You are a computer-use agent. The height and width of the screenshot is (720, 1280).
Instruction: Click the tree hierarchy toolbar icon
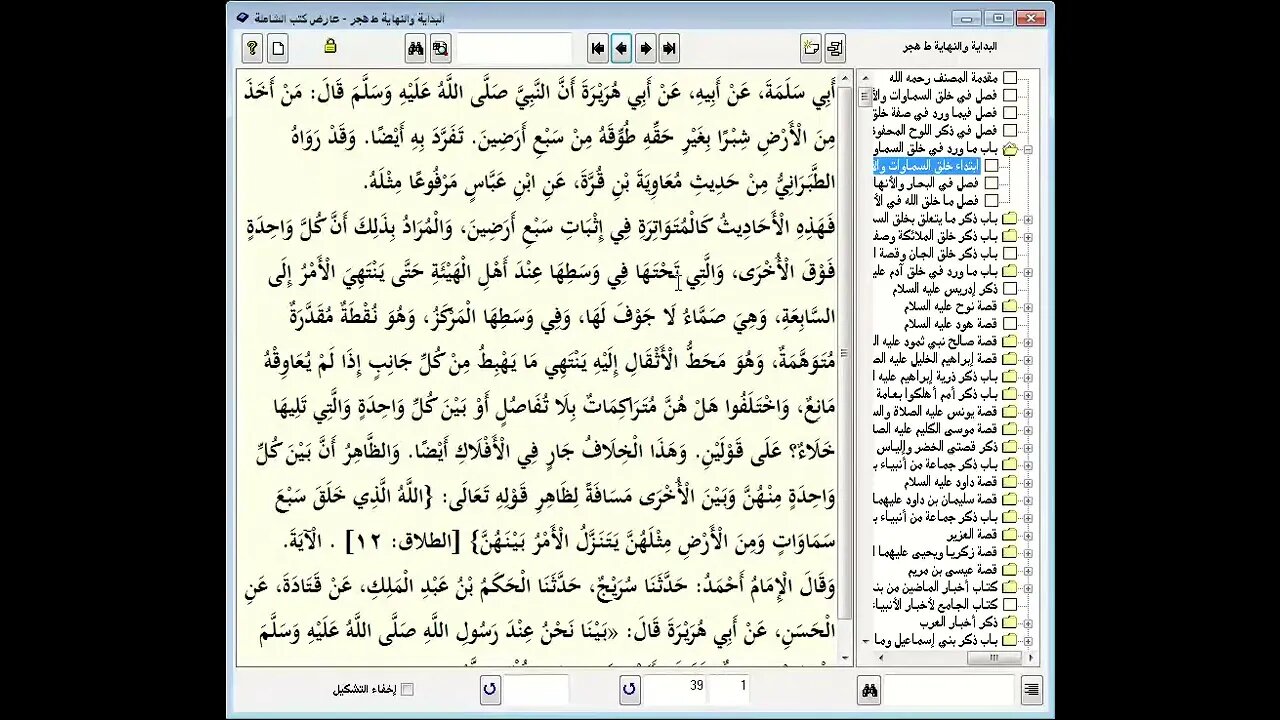(x=836, y=48)
